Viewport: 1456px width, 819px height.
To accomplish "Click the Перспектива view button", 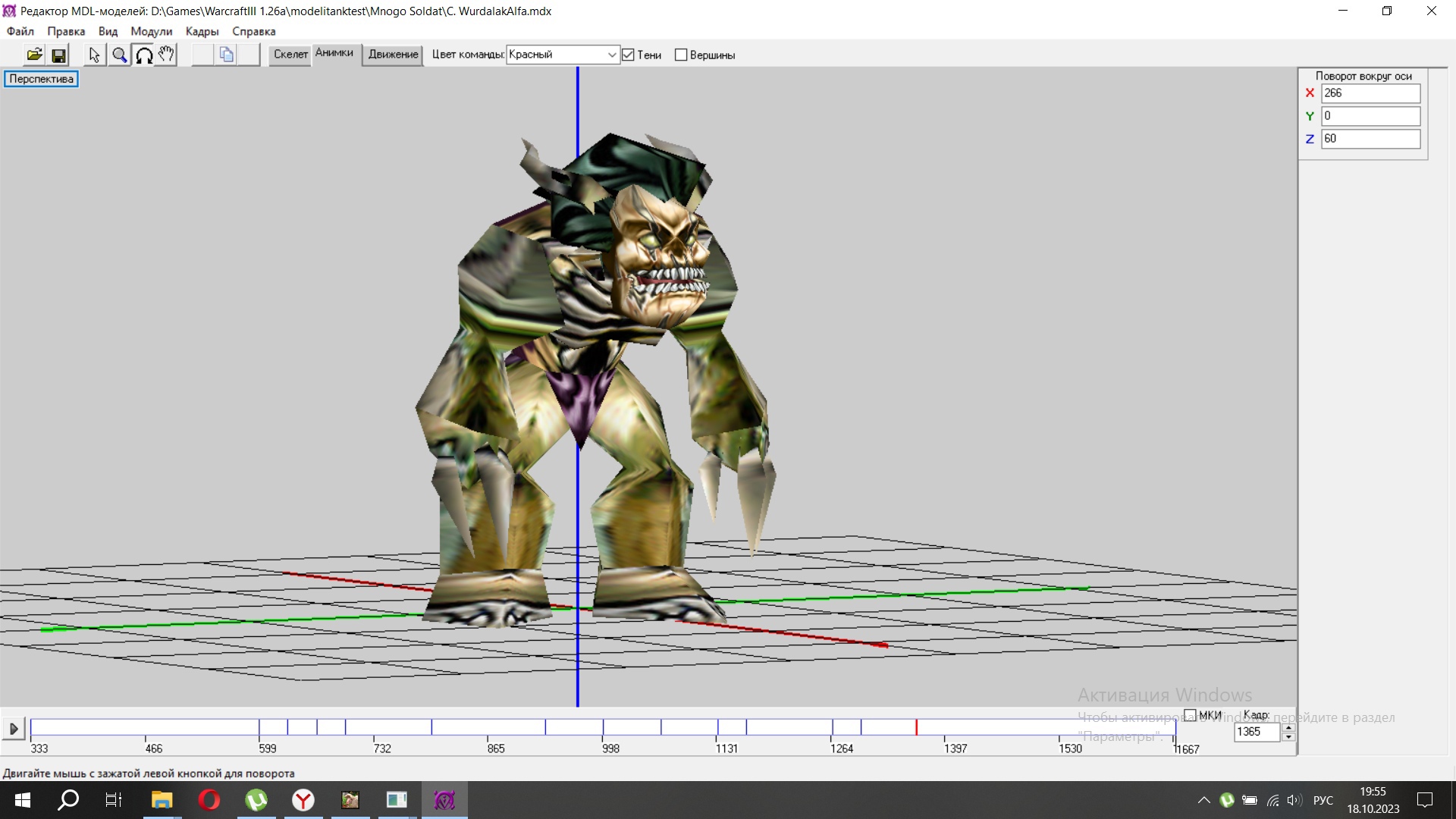I will (x=41, y=79).
